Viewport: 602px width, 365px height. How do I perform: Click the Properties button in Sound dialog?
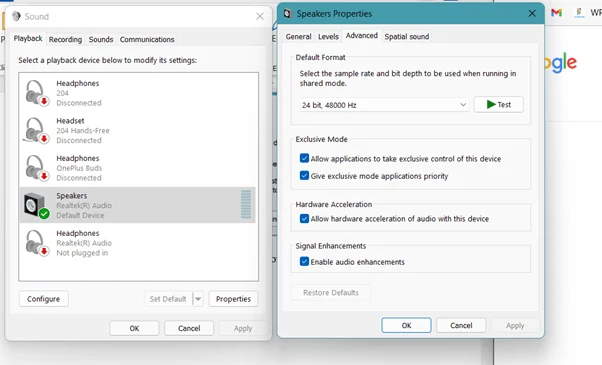coord(233,299)
